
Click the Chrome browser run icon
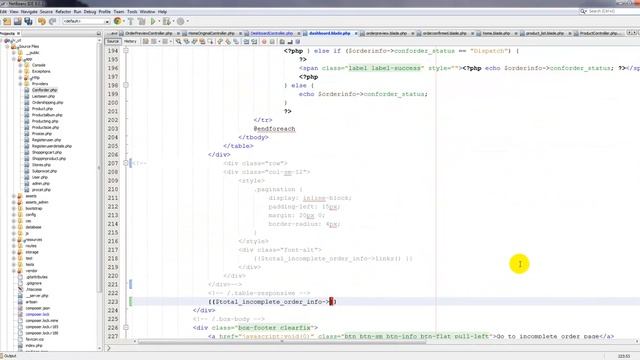click(x=117, y=21)
